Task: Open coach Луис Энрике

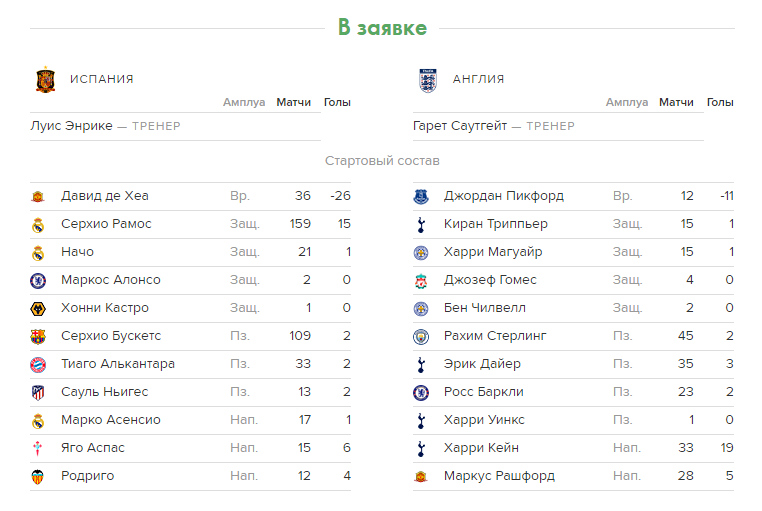Action: 71,126
